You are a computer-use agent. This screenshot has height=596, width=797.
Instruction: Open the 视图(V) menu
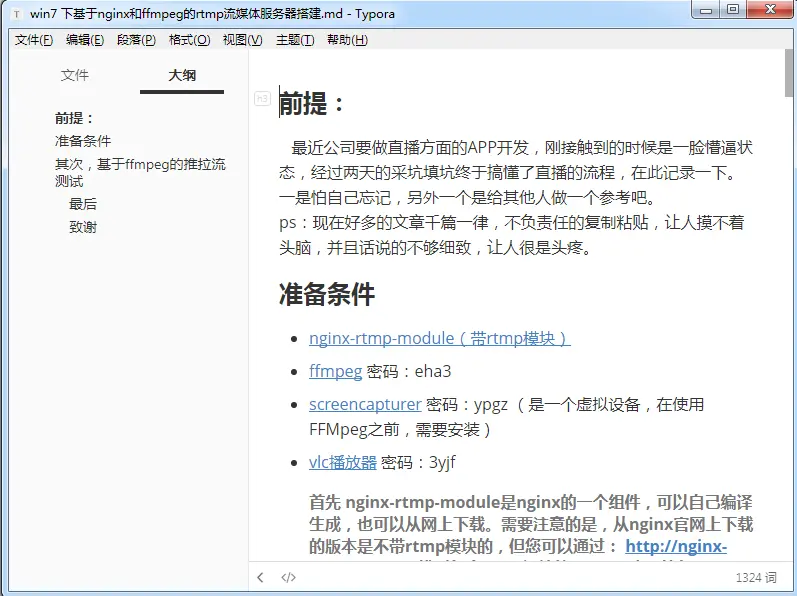coord(242,40)
